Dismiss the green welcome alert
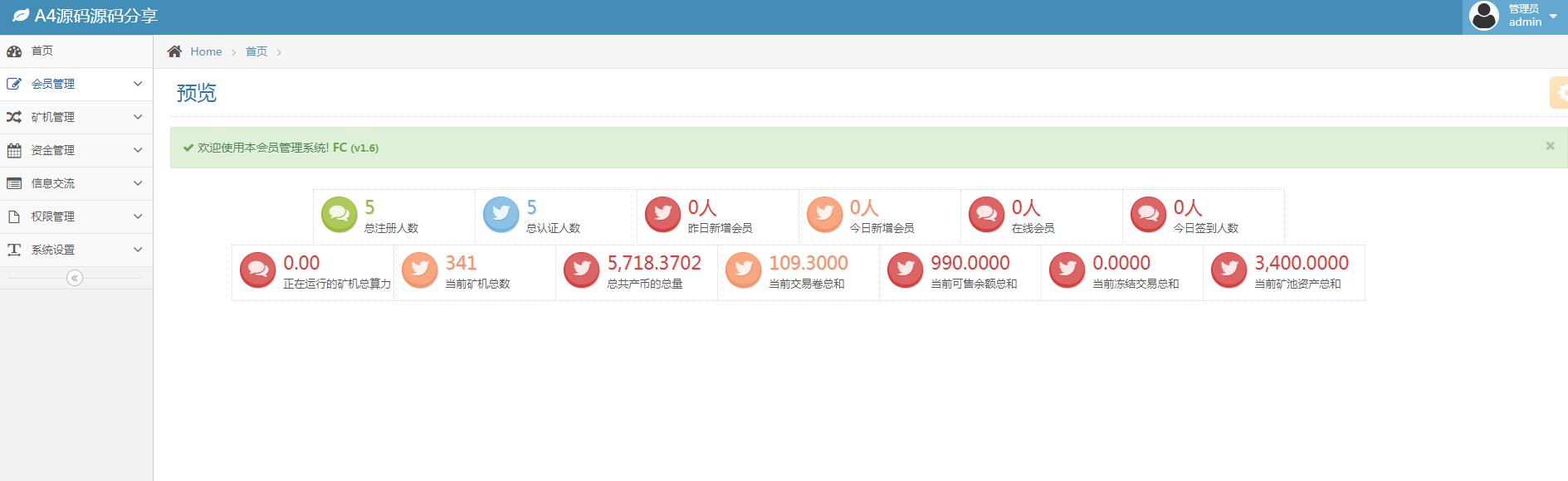Image resolution: width=1568 pixels, height=481 pixels. [1550, 146]
